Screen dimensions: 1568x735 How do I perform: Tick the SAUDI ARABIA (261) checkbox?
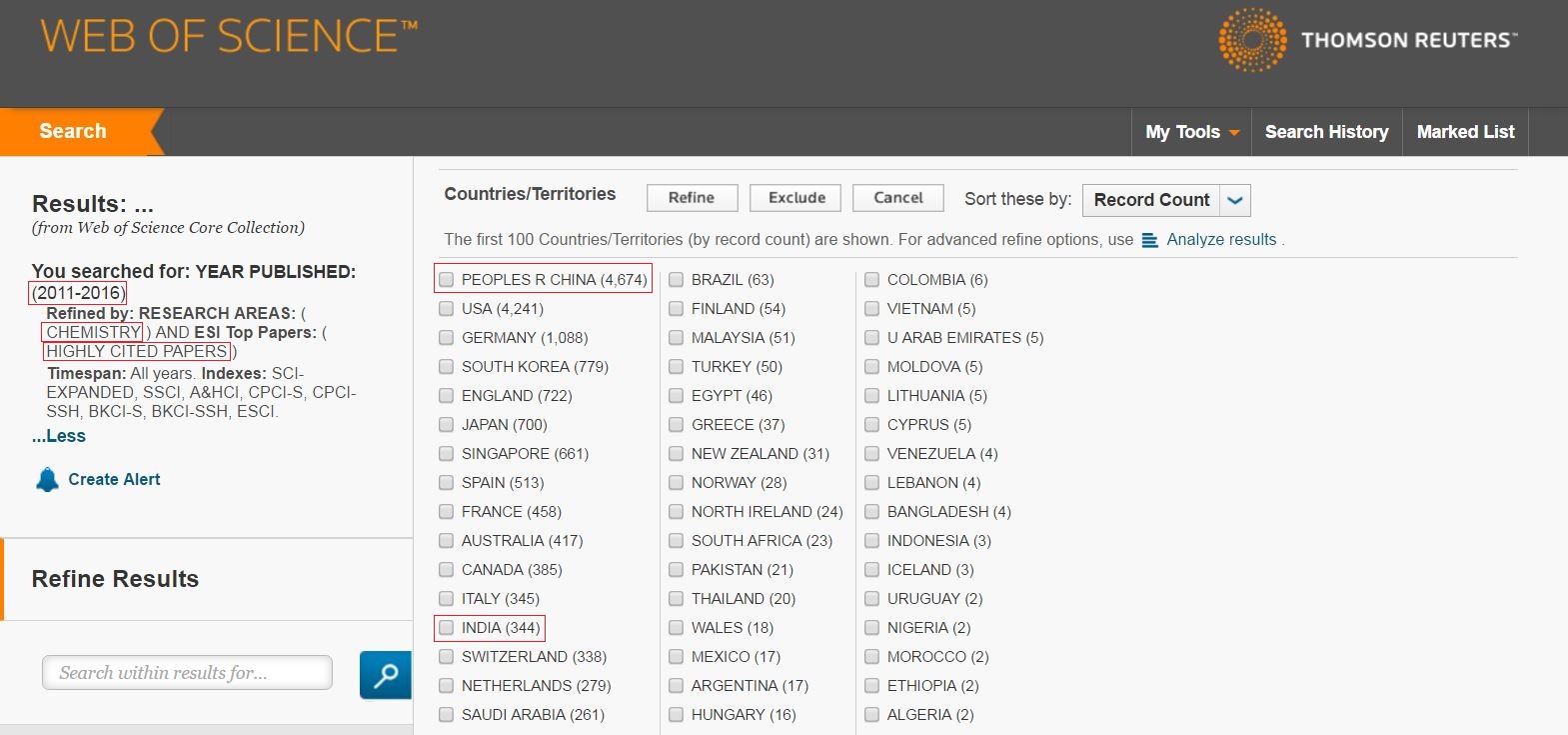[x=447, y=715]
